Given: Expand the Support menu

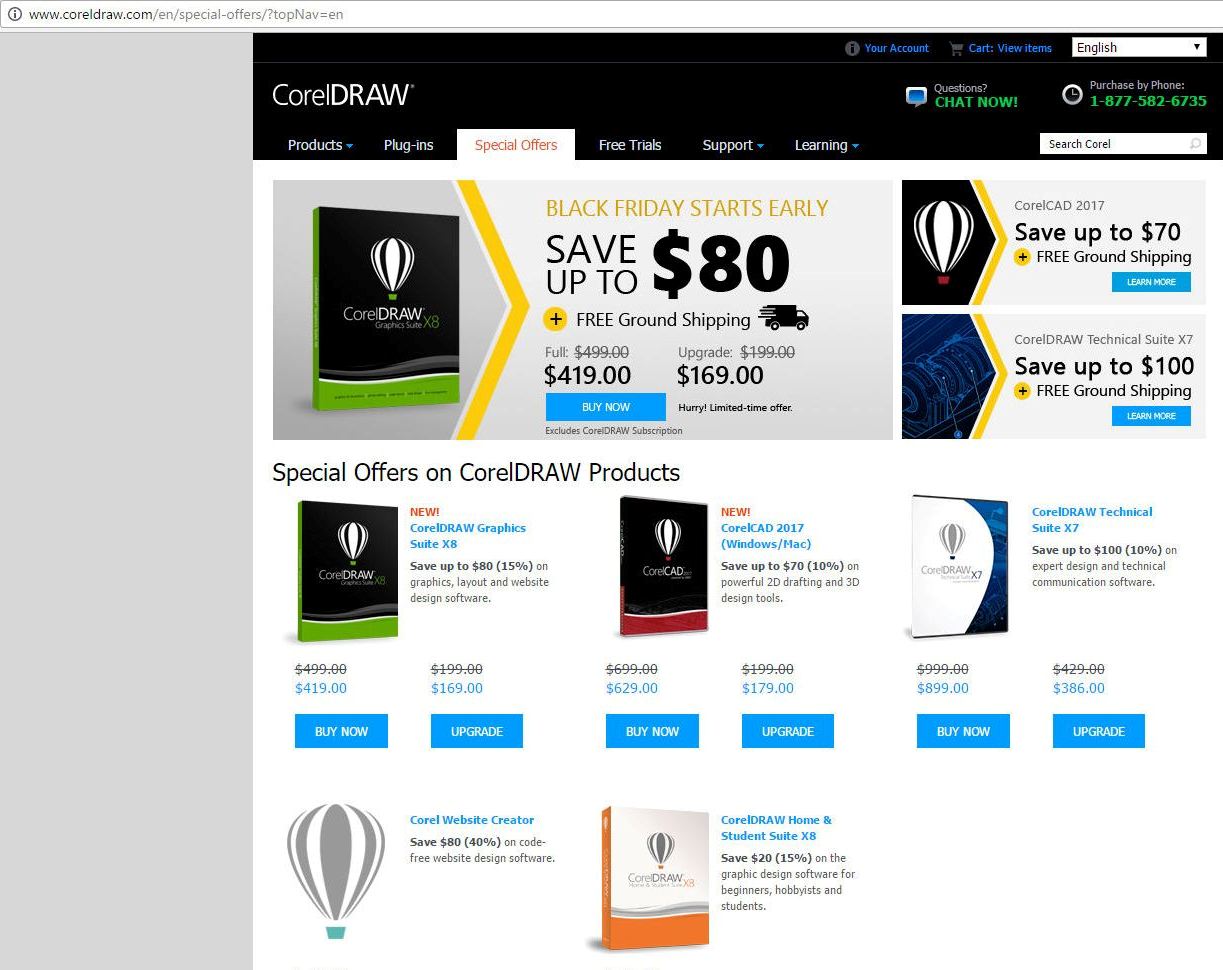Looking at the screenshot, I should point(733,145).
